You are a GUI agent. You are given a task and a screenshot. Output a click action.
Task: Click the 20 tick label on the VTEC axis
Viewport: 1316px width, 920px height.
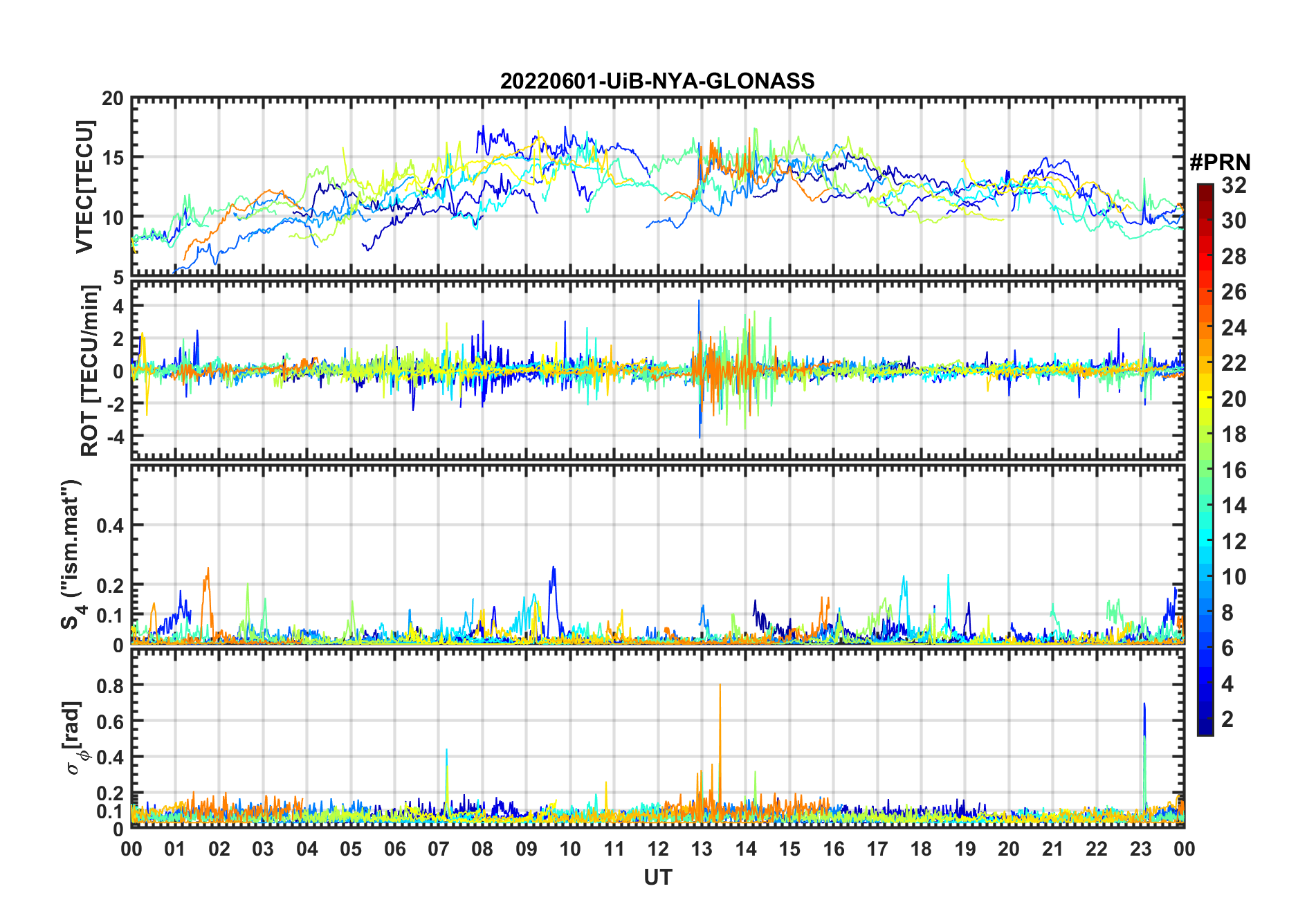click(x=113, y=99)
